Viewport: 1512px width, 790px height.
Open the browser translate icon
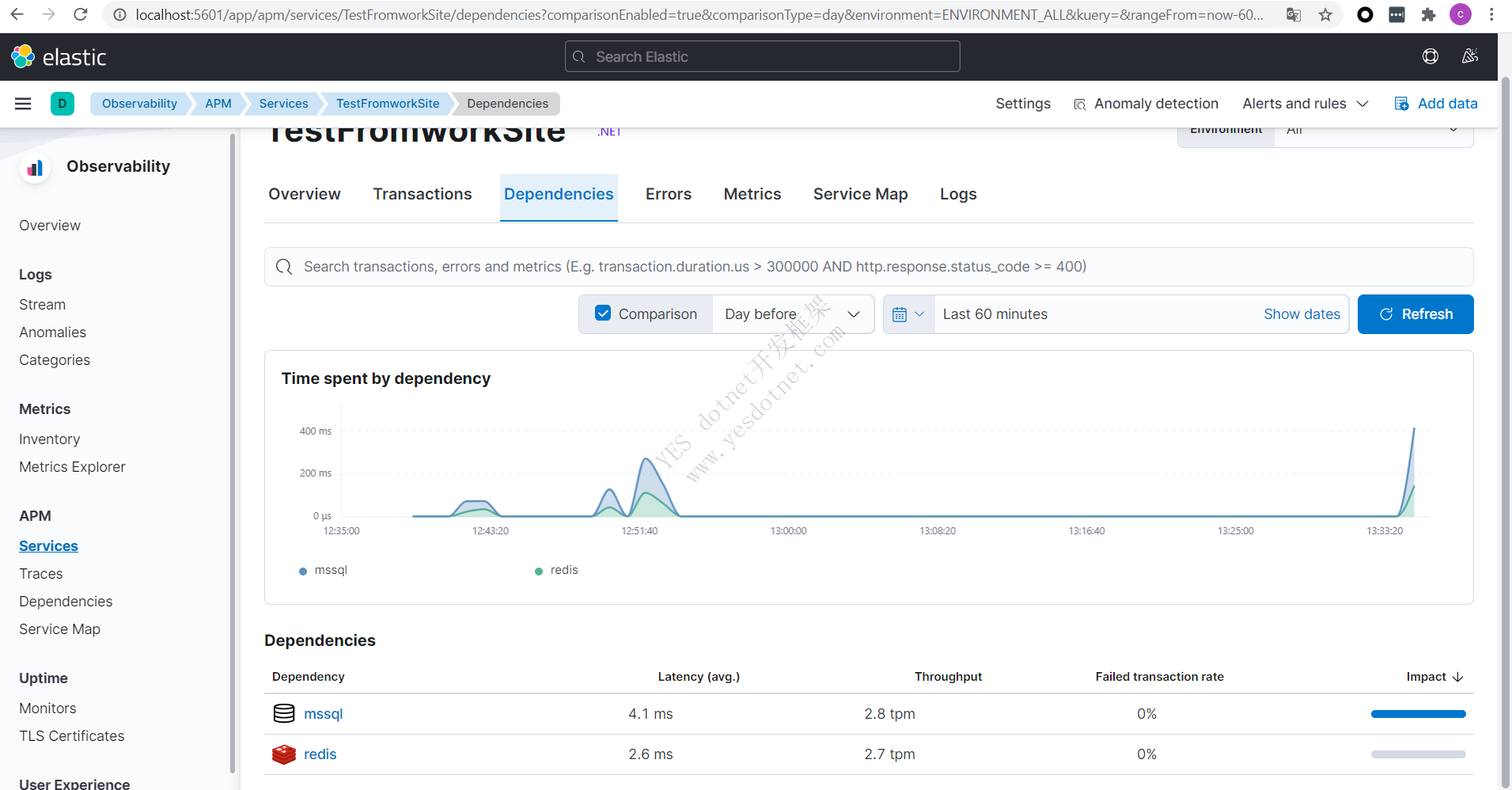coord(1294,14)
